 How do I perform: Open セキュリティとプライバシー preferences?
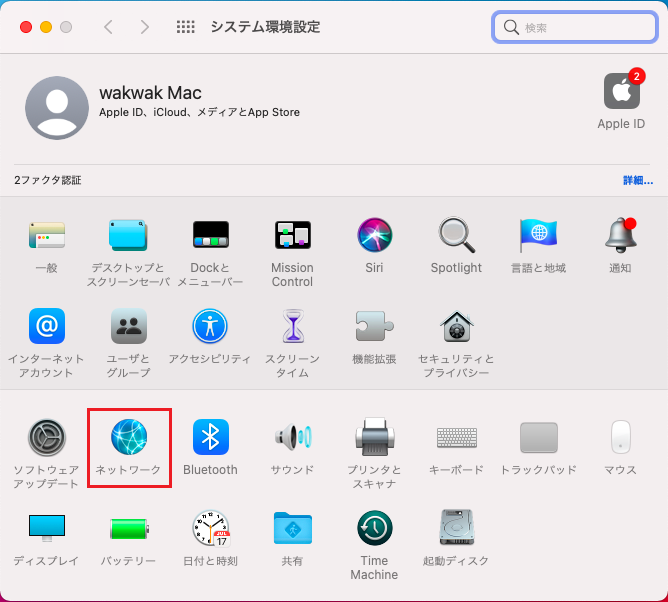coord(456,326)
